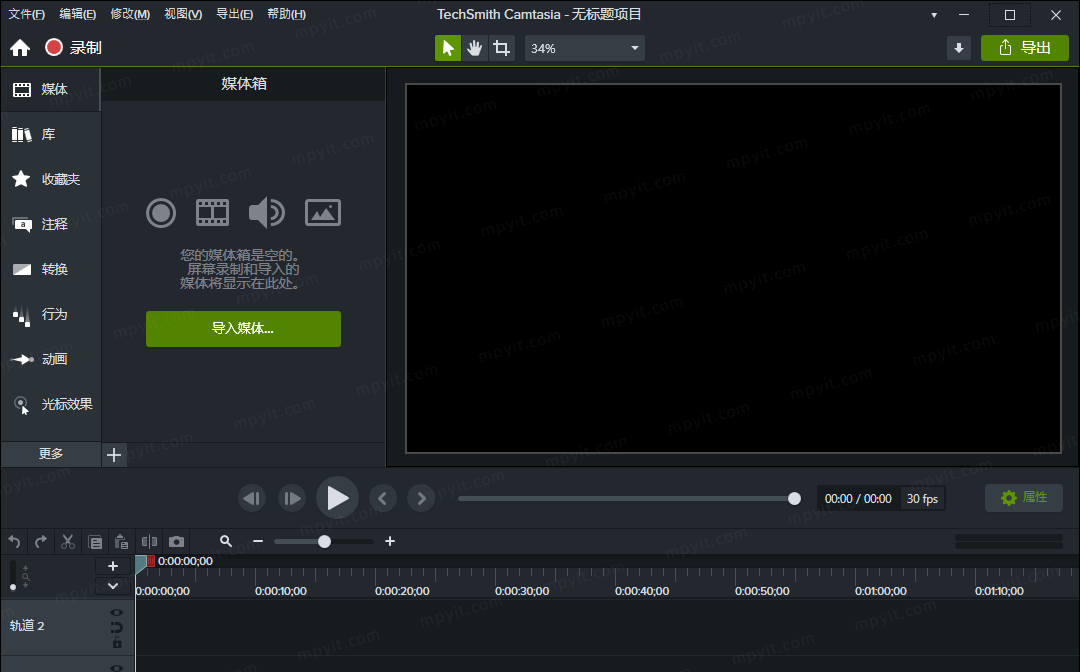
Task: Click the step-forward frame button
Action: tap(292, 498)
